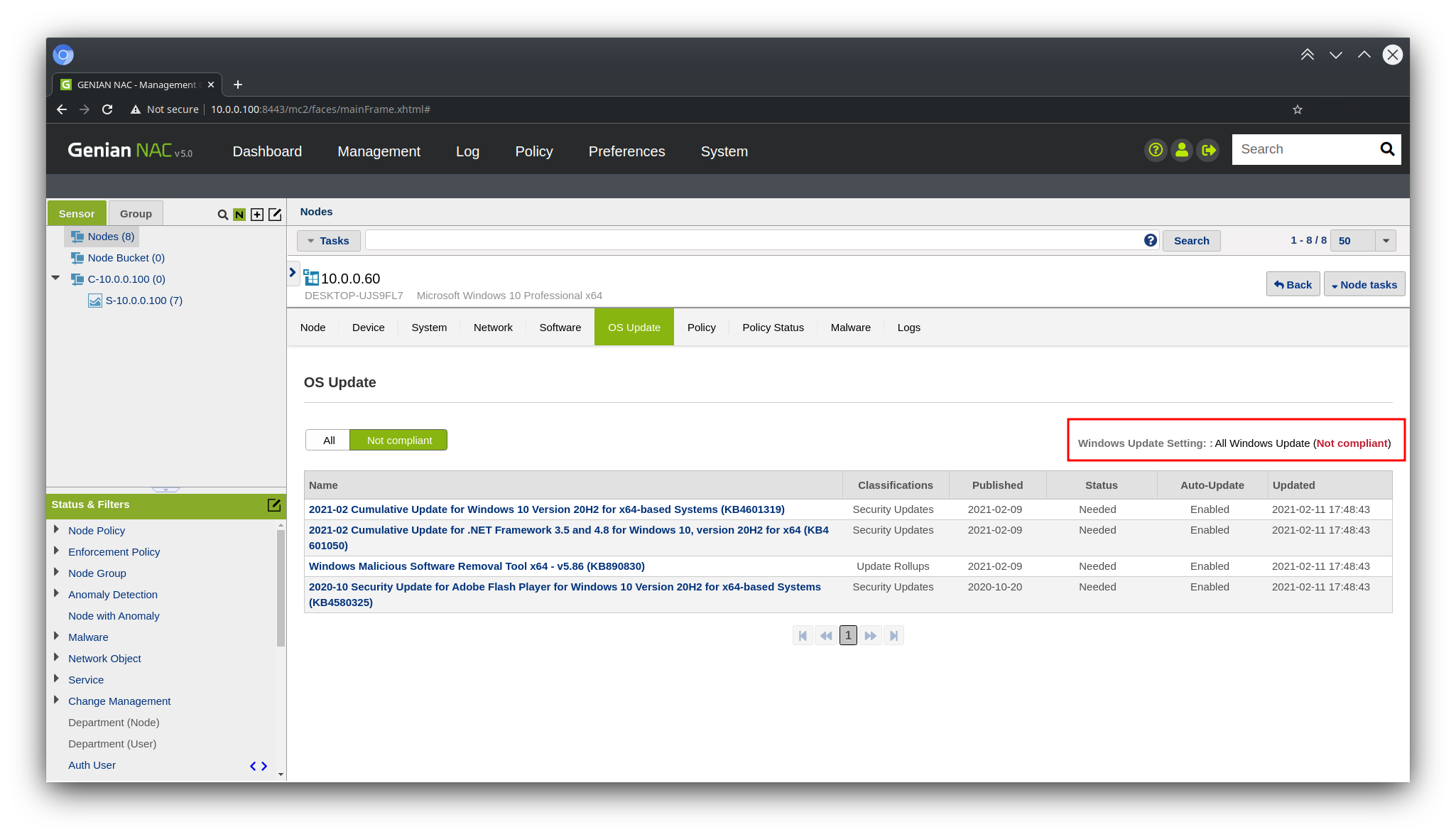1456x837 pixels.
Task: Open the Management menu
Action: (379, 151)
